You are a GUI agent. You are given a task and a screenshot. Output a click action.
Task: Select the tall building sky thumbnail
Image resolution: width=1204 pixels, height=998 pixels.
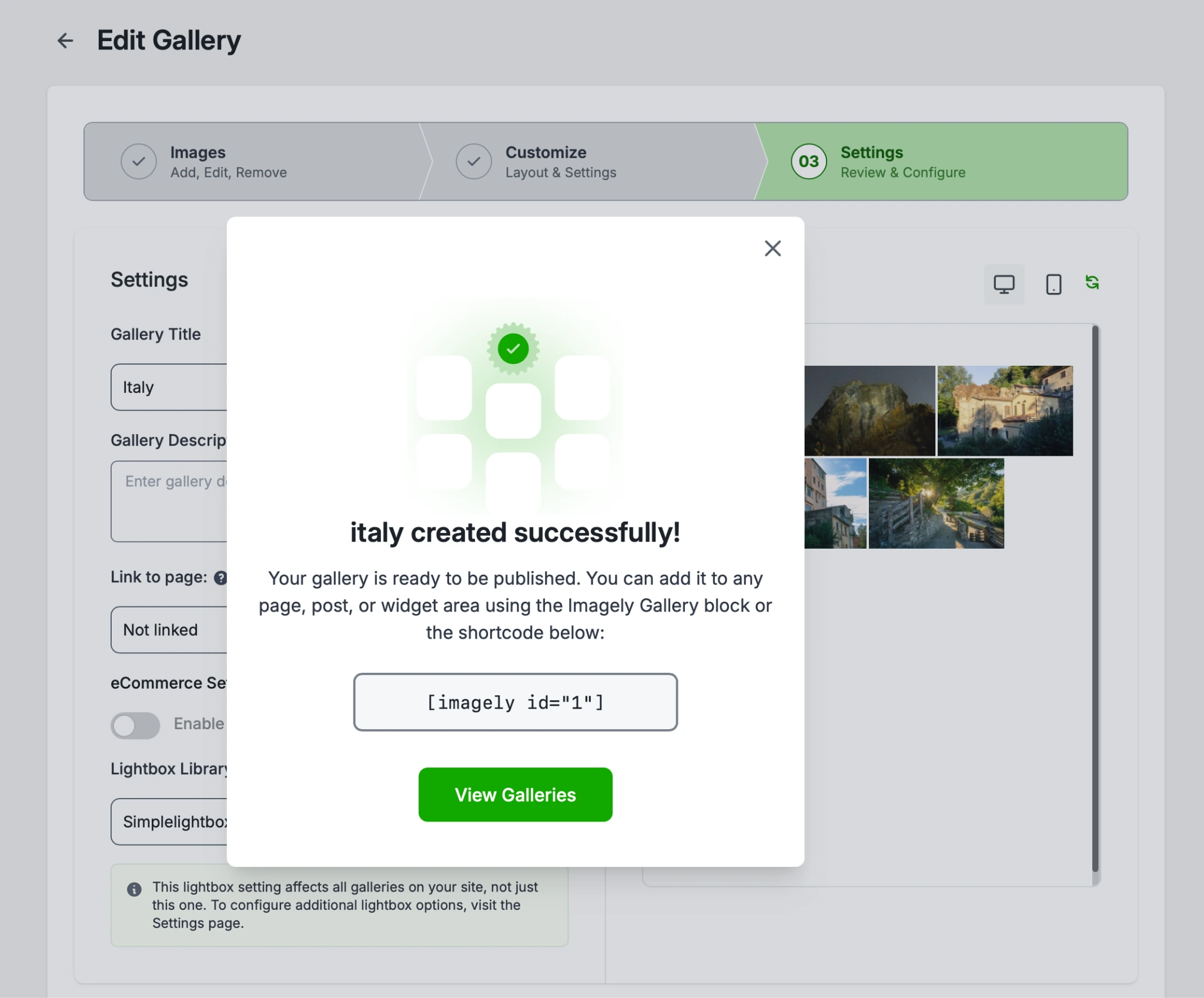[835, 503]
